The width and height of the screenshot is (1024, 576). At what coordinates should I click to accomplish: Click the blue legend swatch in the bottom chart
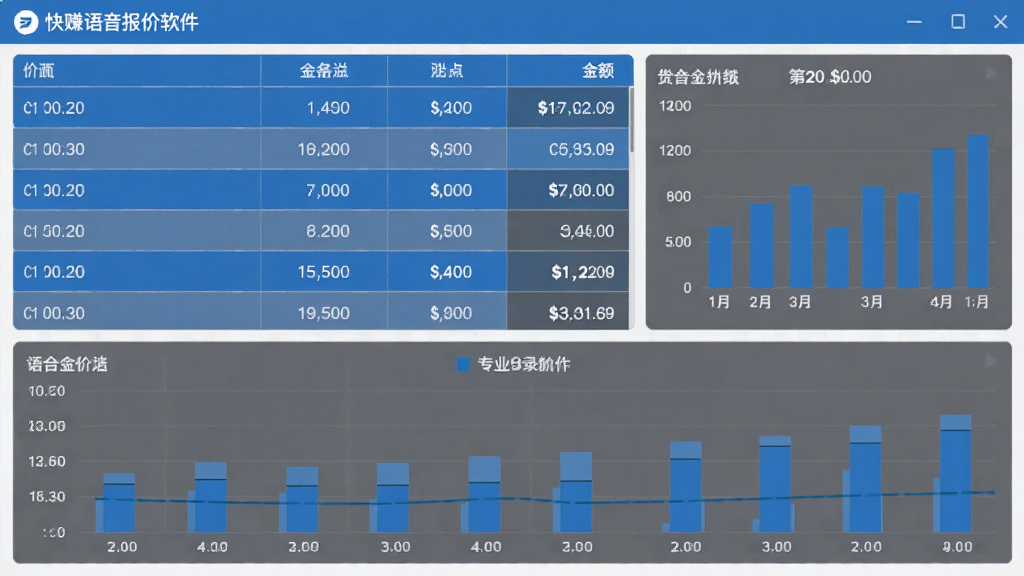[462, 364]
